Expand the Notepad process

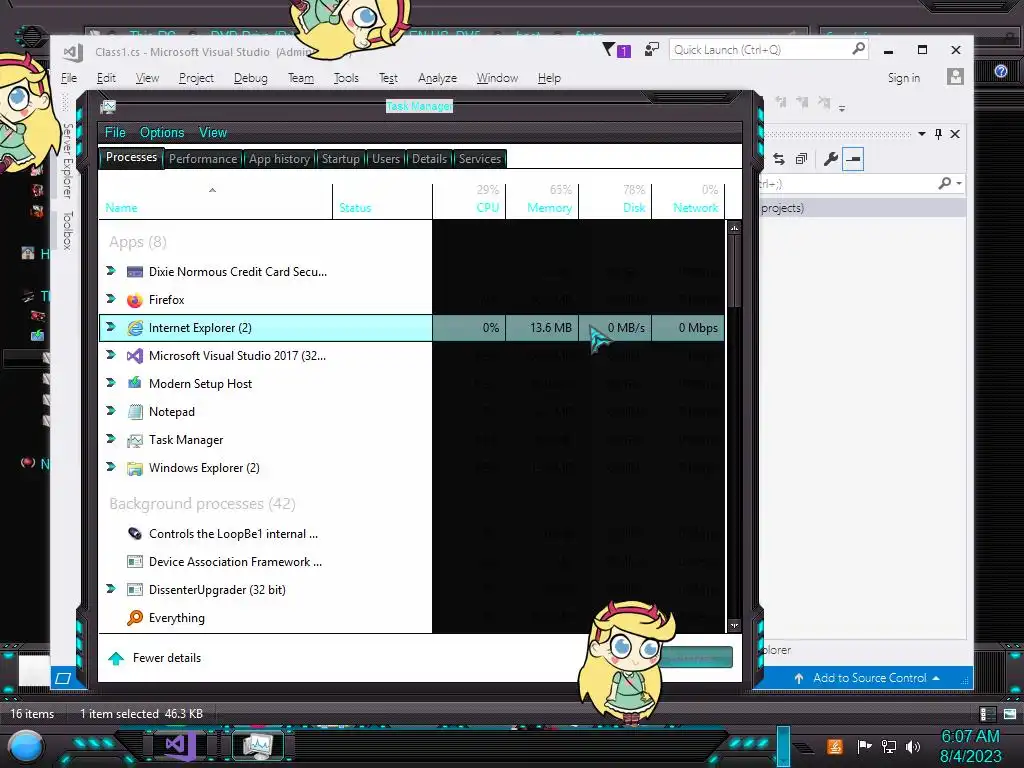[x=111, y=411]
